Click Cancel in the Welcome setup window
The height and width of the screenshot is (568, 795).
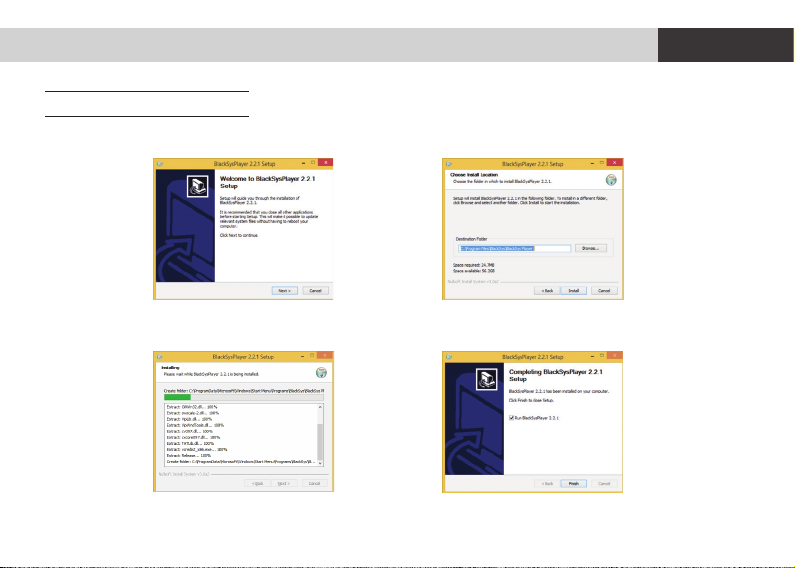pyautogui.click(x=315, y=291)
